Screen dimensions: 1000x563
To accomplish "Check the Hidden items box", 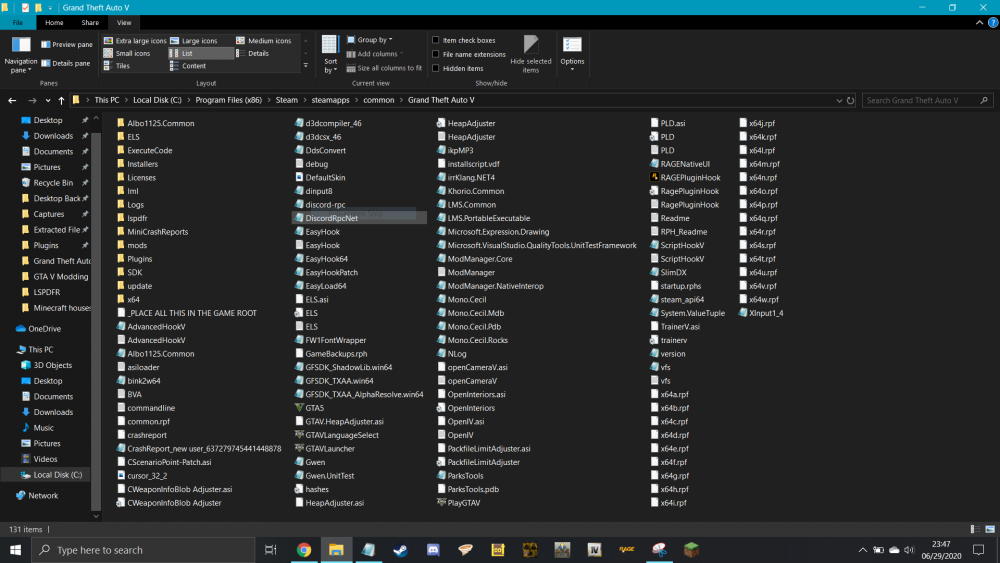I will click(x=436, y=69).
